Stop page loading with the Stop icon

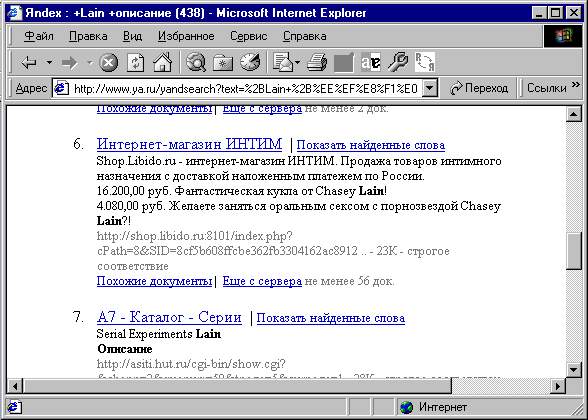click(x=109, y=62)
